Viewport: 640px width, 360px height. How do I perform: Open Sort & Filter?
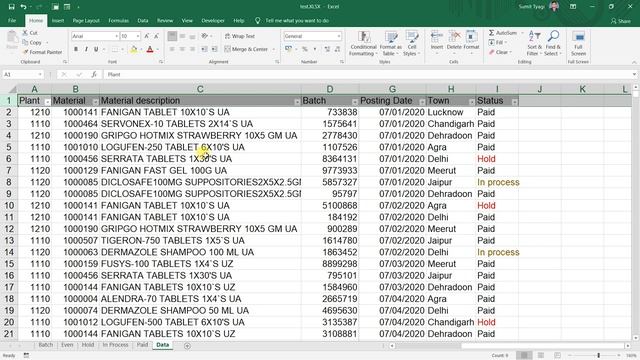tap(534, 43)
